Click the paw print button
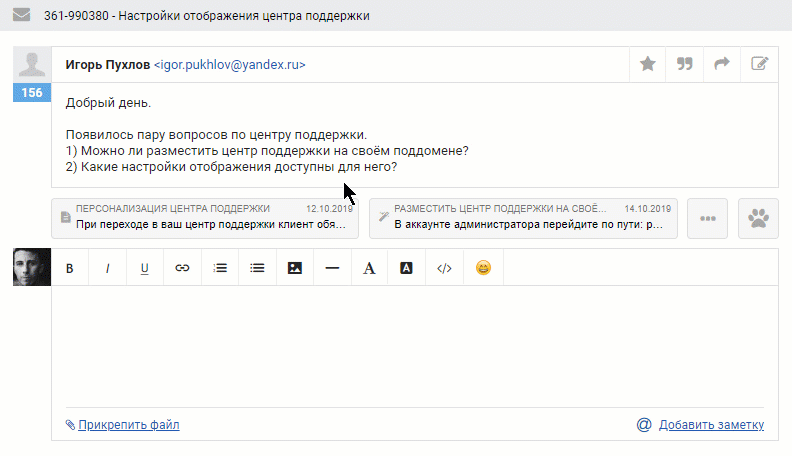The image size is (792, 456). (758, 218)
